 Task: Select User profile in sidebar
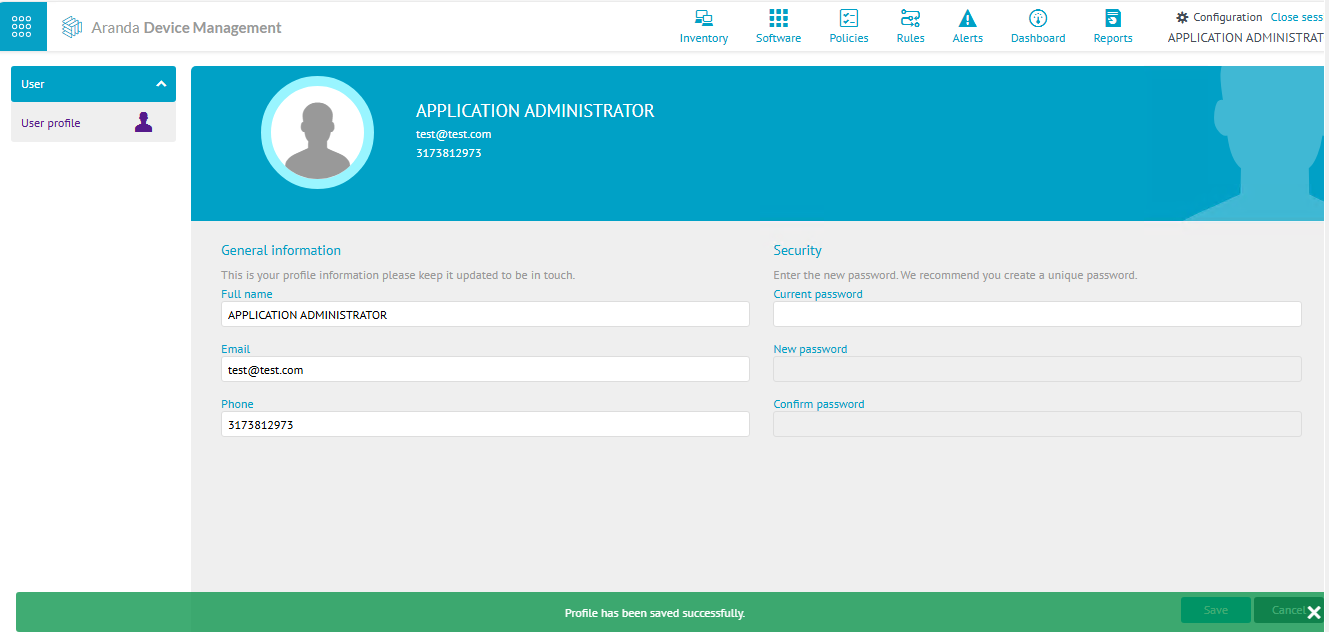point(93,123)
